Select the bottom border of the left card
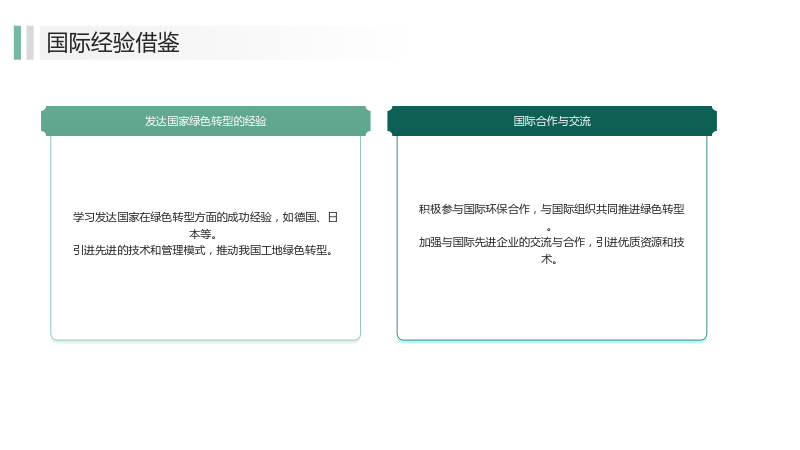Image resolution: width=800 pixels, height=450 pixels. pyautogui.click(x=206, y=339)
